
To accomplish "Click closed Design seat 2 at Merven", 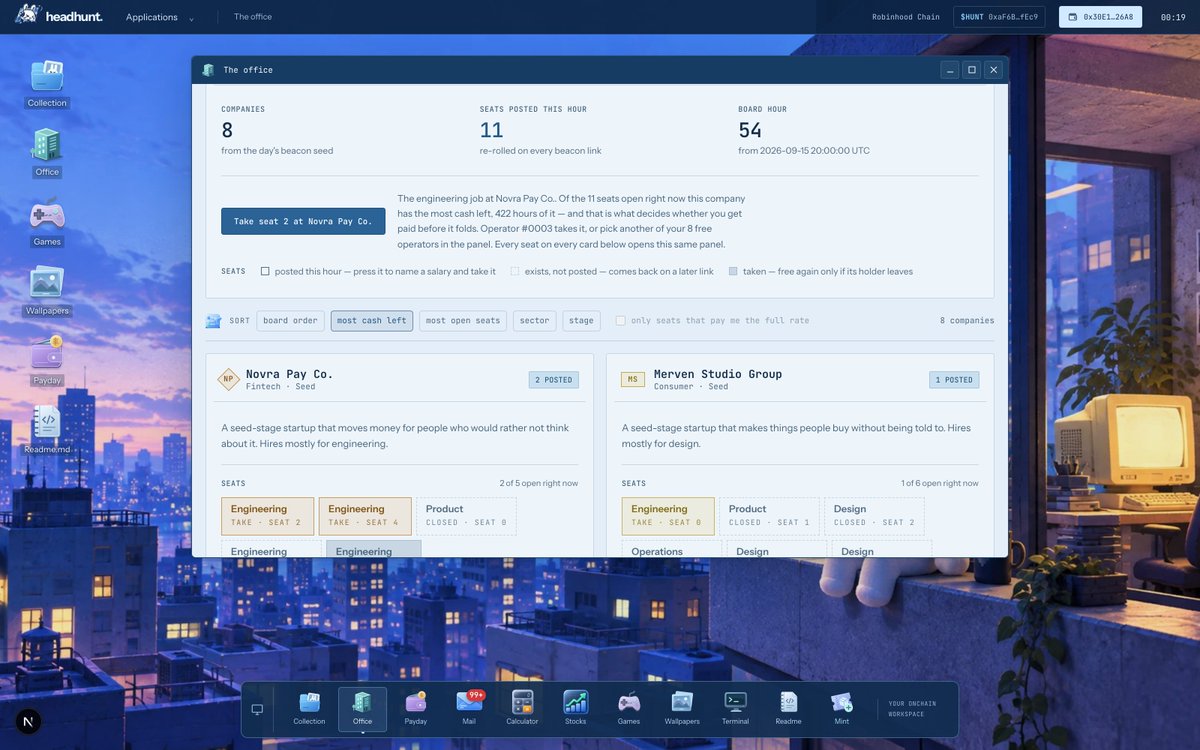I will (x=874, y=516).
